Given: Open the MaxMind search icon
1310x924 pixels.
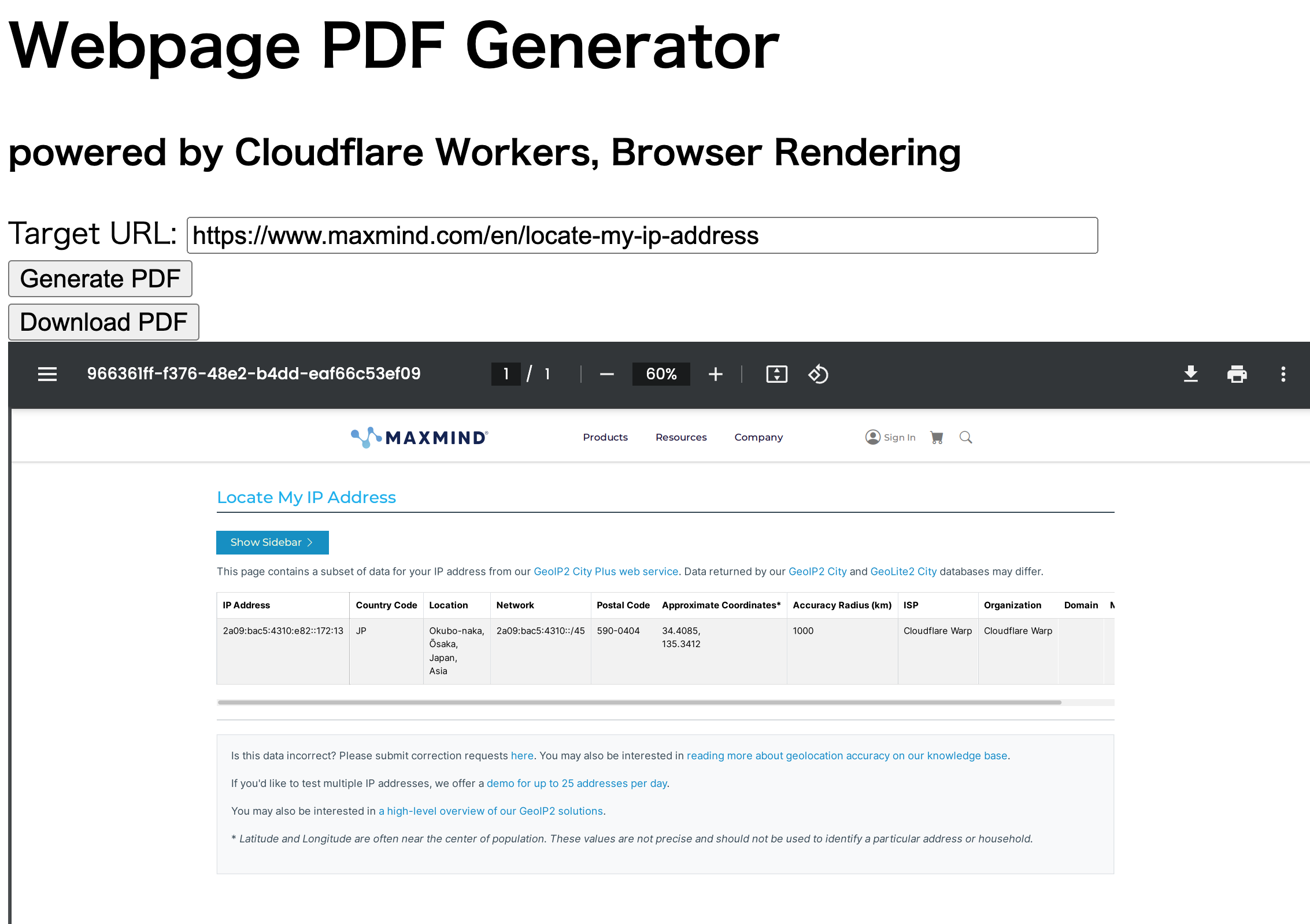Looking at the screenshot, I should click(965, 437).
